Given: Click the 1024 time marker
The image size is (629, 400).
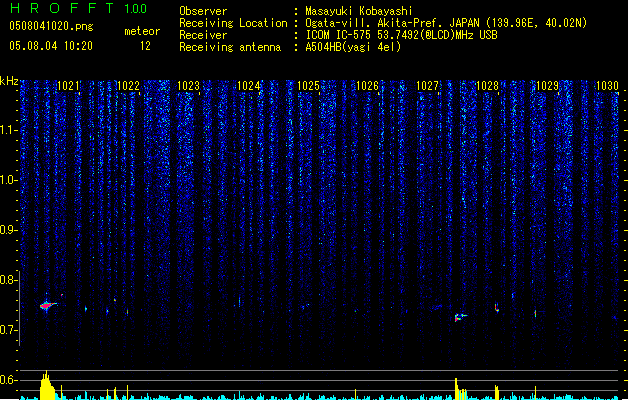Looking at the screenshot, I should (x=248, y=86).
